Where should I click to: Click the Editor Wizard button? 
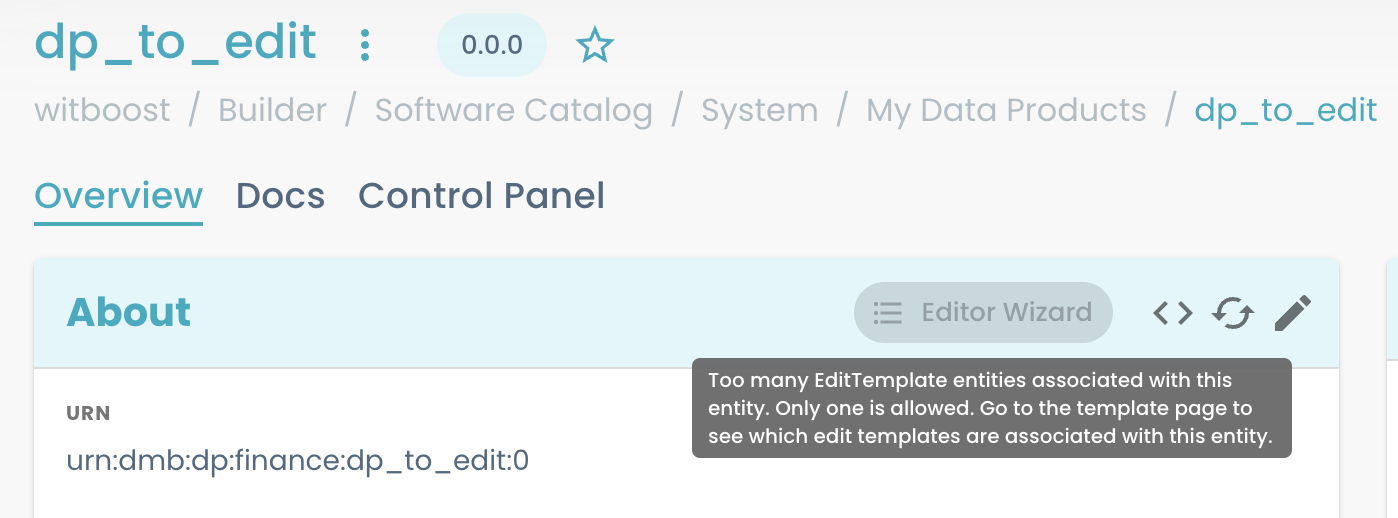(x=983, y=313)
